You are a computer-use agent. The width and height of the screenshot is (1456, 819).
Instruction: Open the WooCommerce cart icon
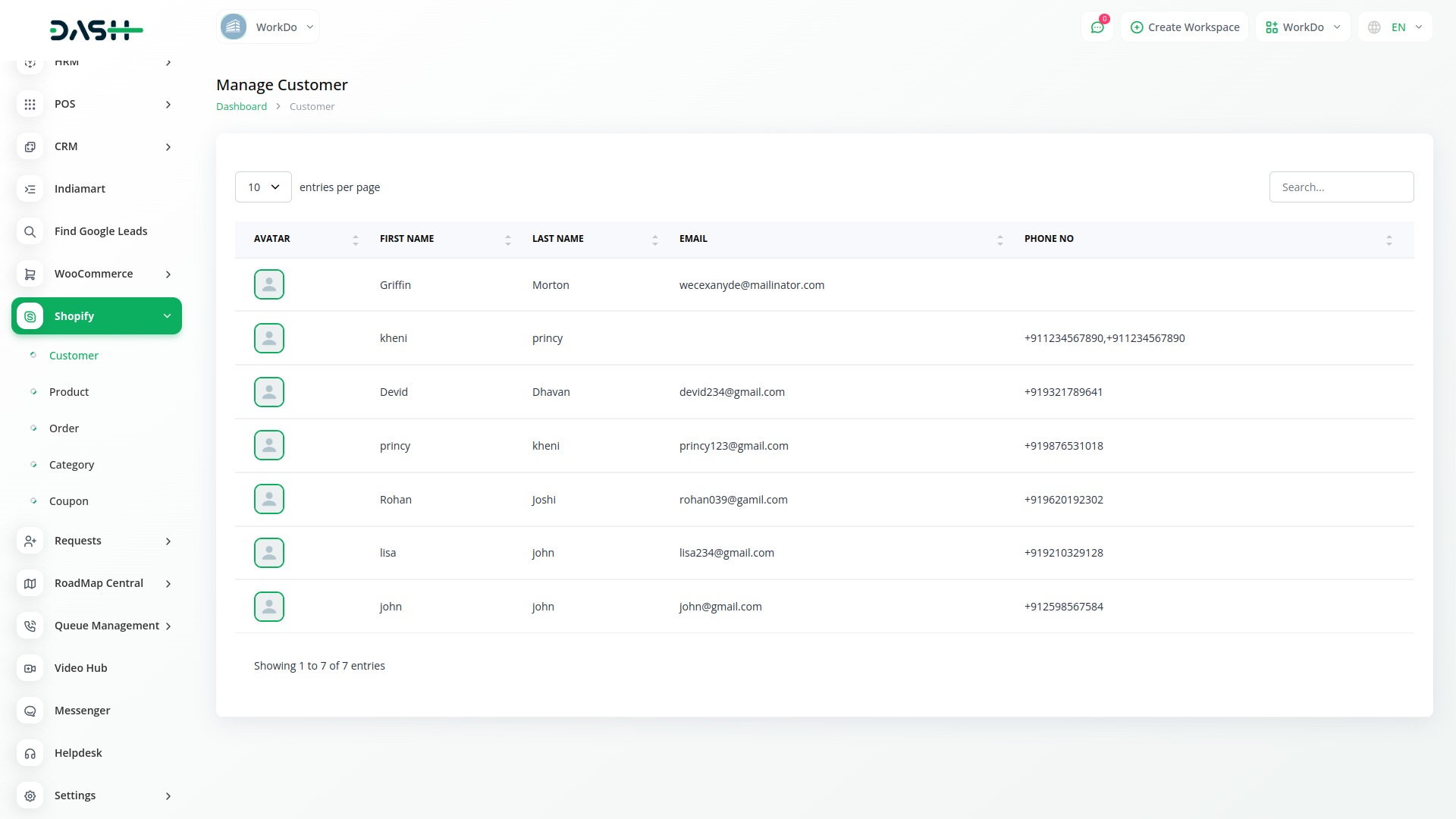tap(30, 274)
